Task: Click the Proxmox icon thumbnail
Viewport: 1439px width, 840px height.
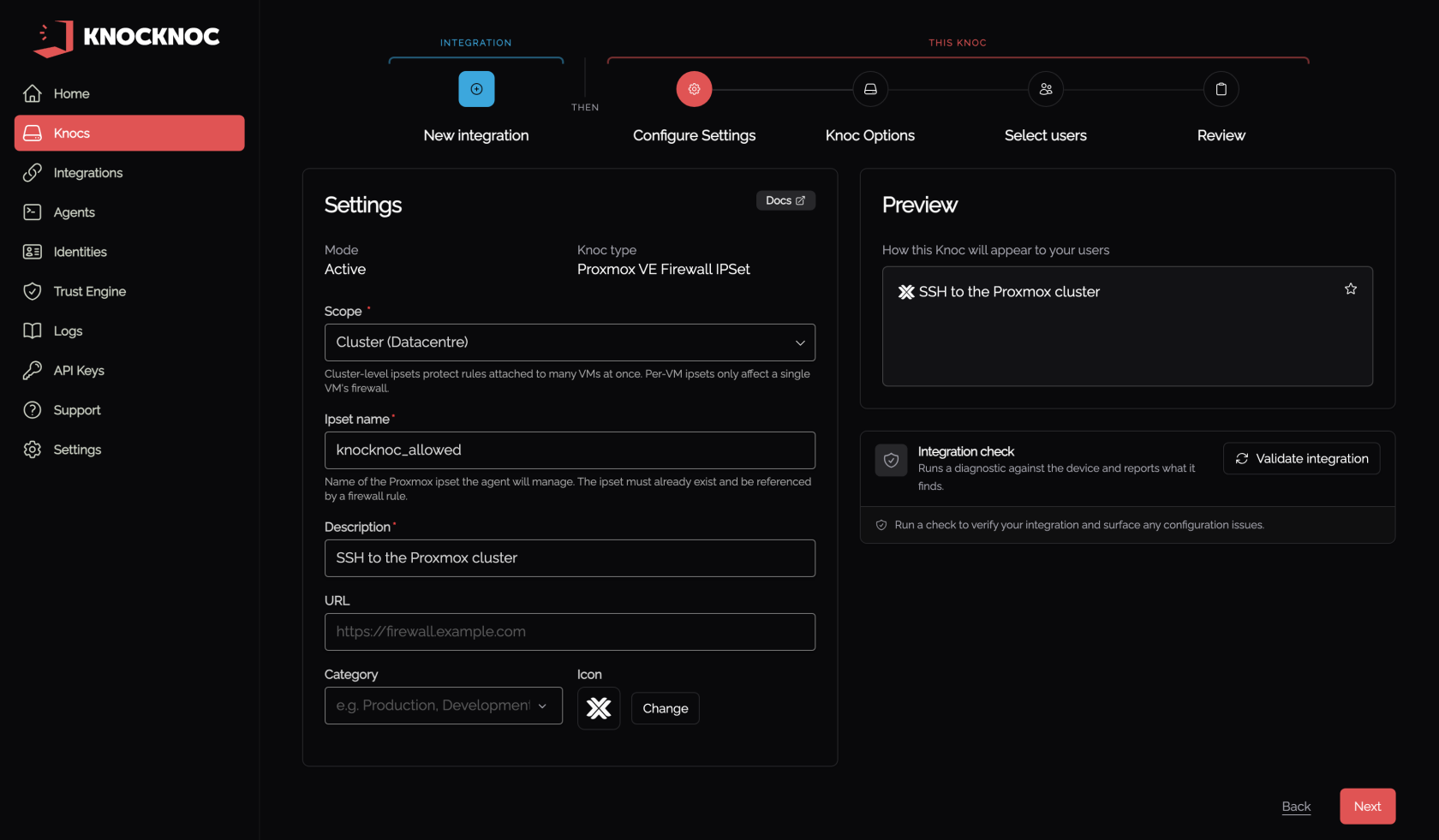Action: point(599,708)
